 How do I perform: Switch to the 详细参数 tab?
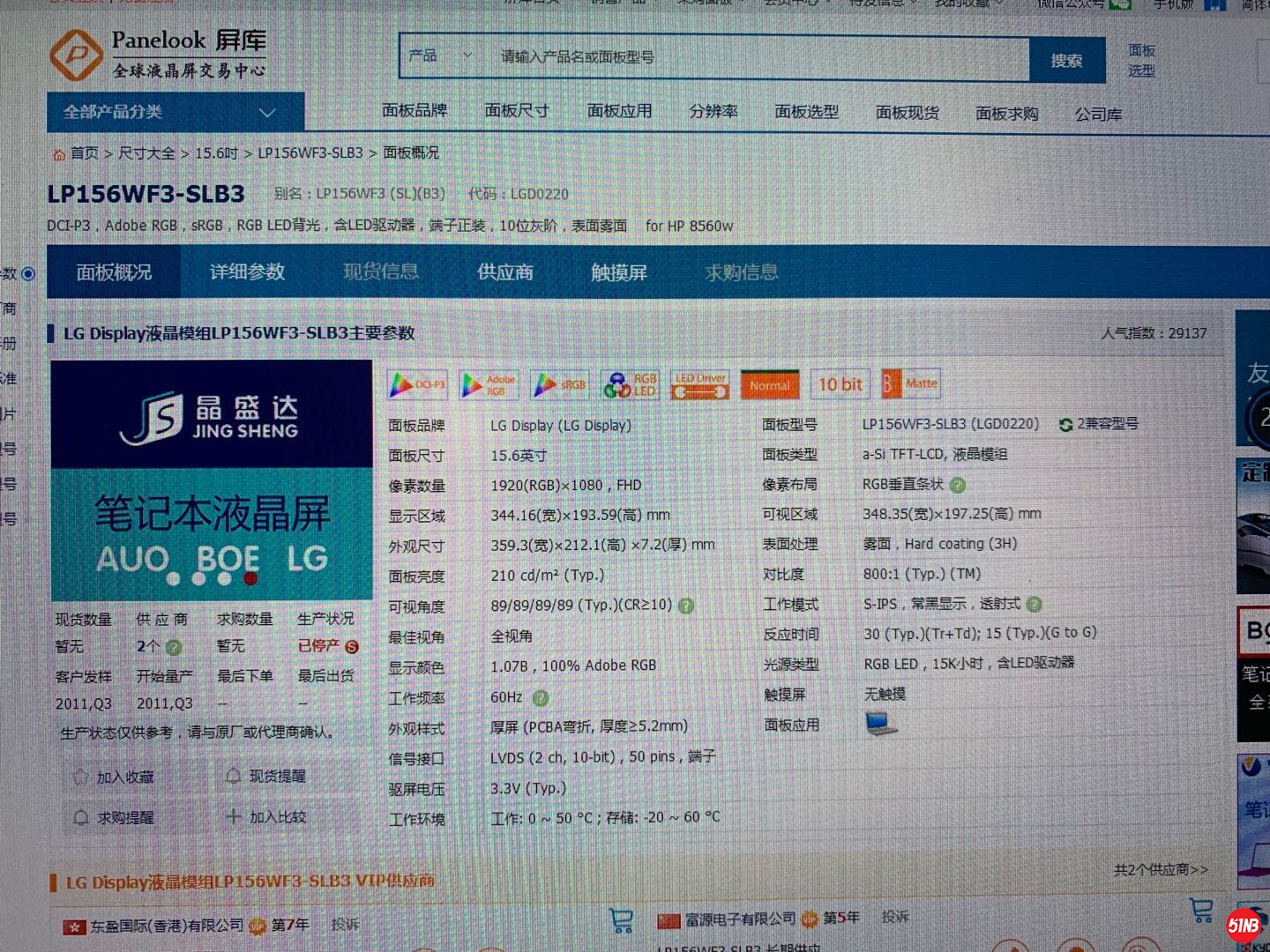click(247, 272)
